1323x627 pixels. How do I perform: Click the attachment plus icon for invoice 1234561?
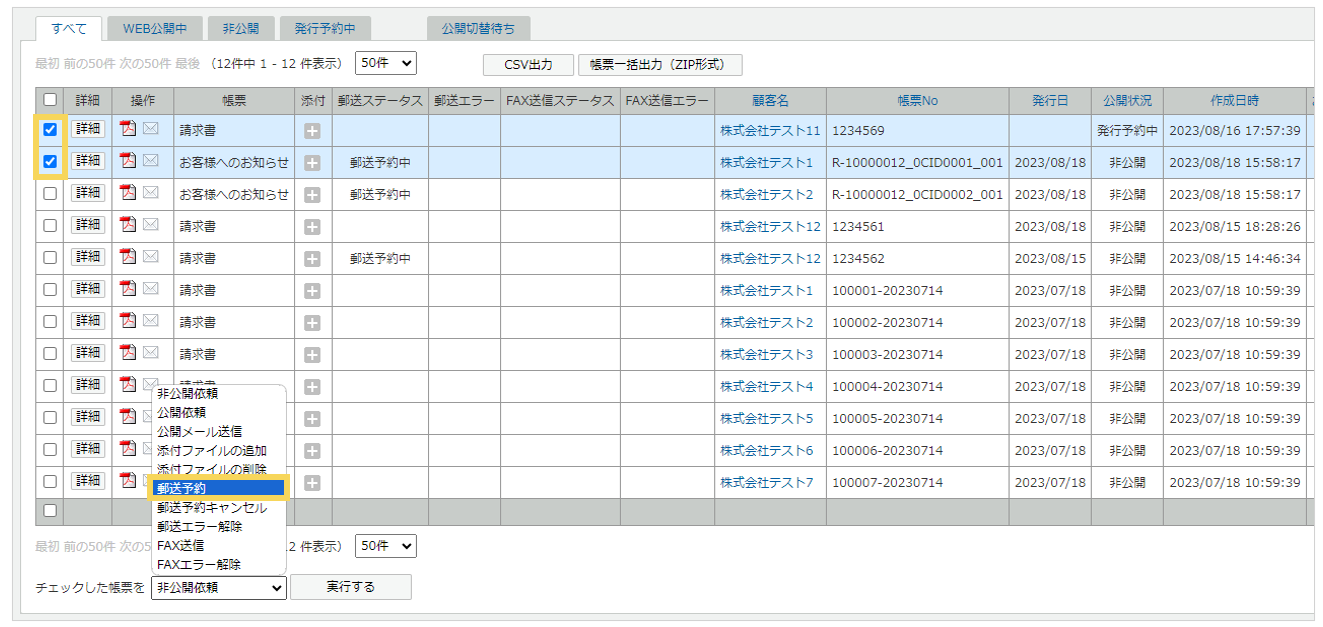(x=311, y=225)
